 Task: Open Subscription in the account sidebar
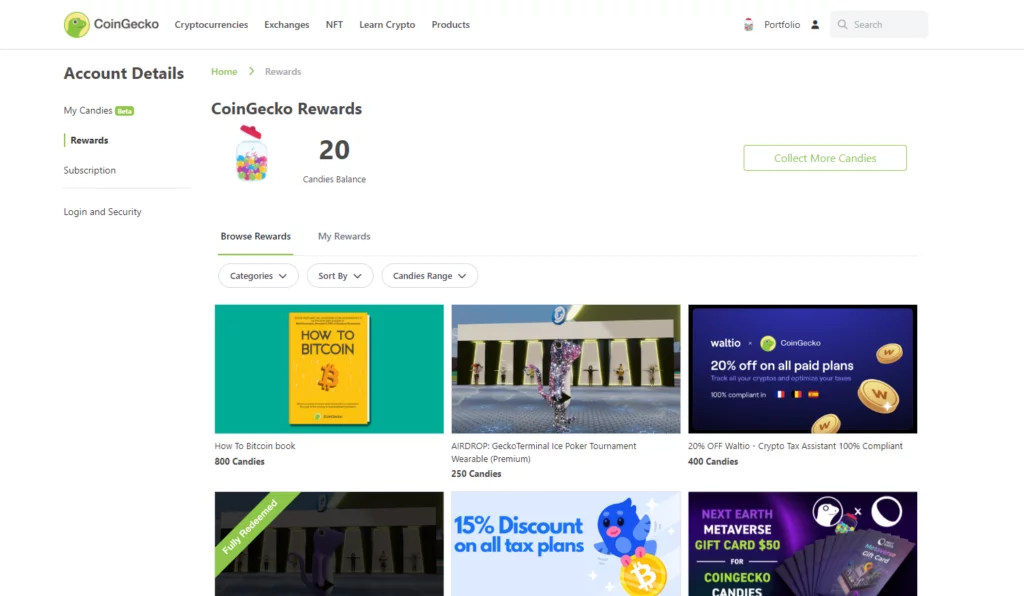point(89,170)
